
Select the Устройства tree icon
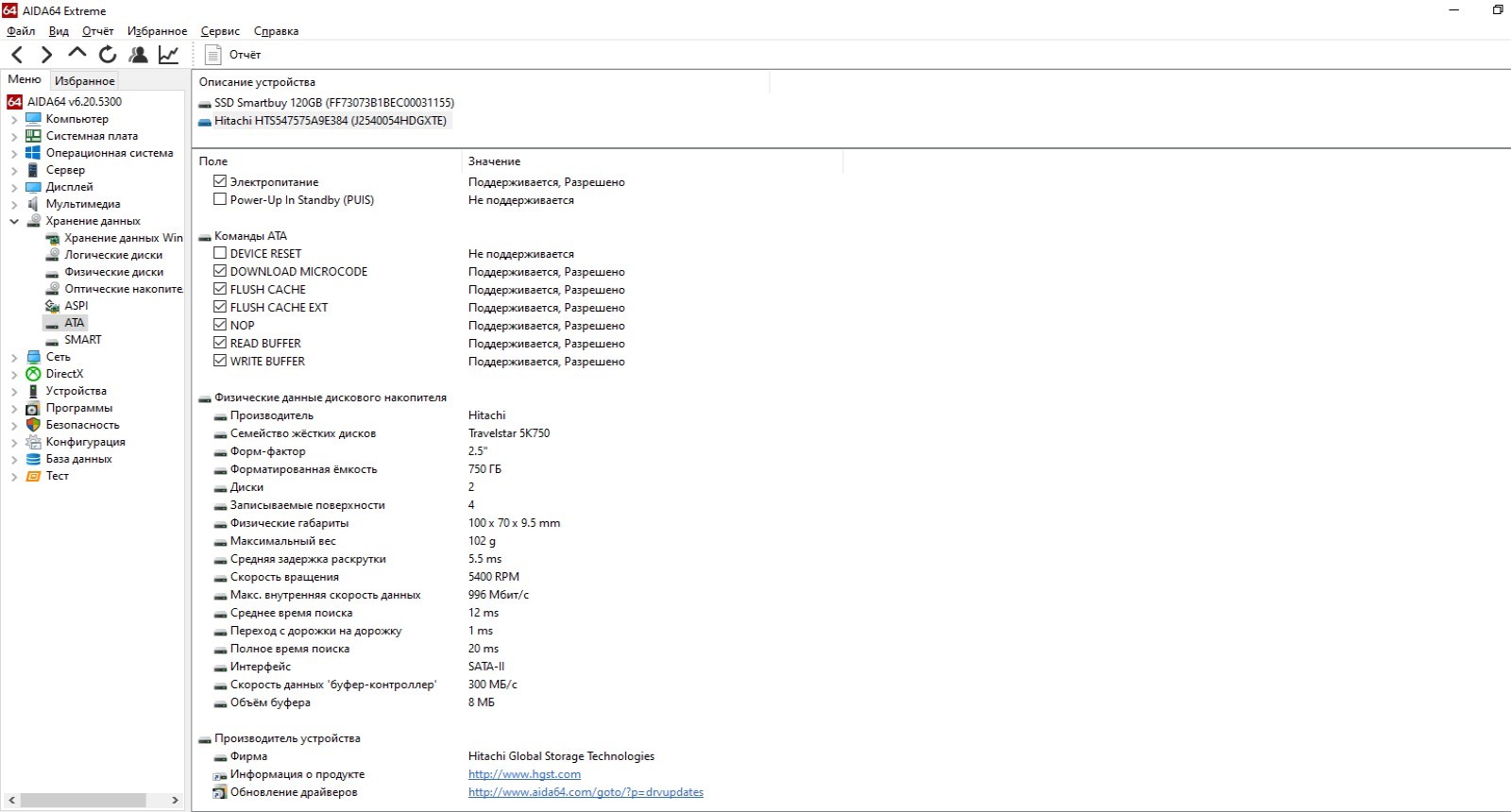pos(33,391)
